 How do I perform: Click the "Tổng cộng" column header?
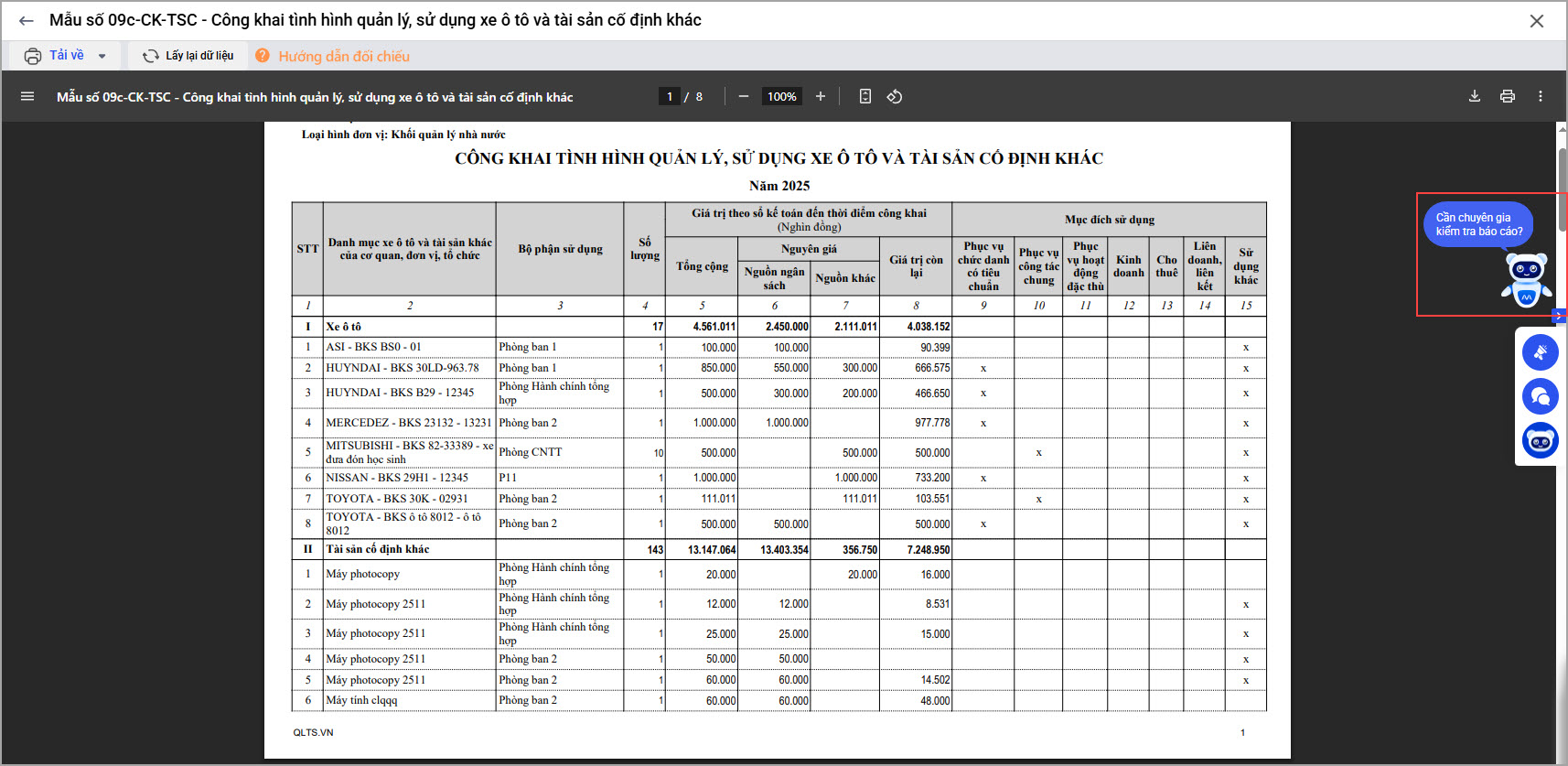click(702, 266)
